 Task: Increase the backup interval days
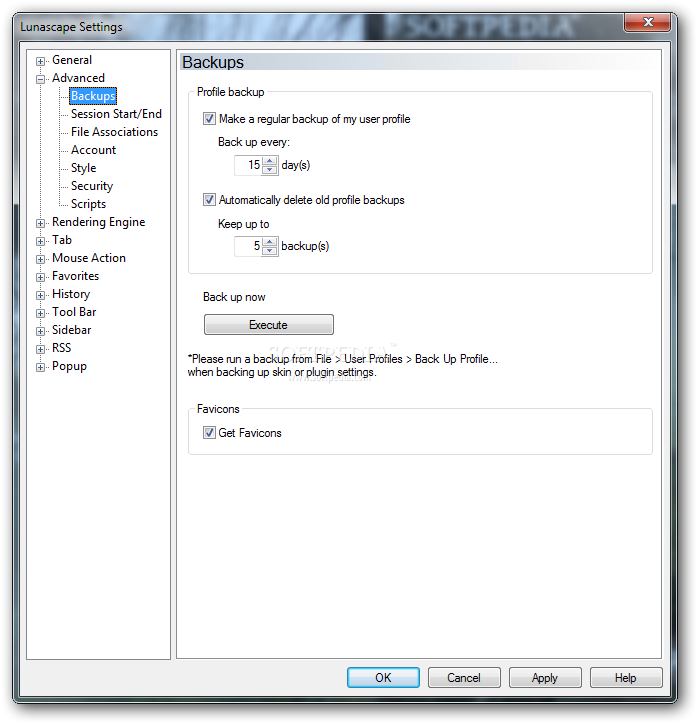(270, 161)
